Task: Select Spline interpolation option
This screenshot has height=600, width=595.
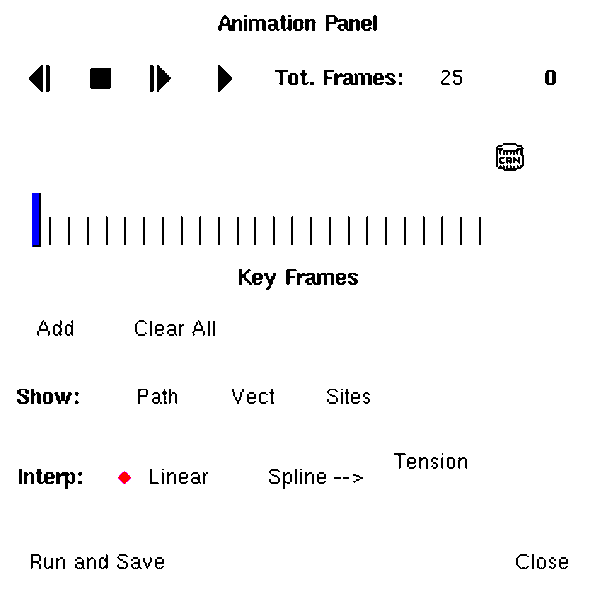Action: point(316,477)
